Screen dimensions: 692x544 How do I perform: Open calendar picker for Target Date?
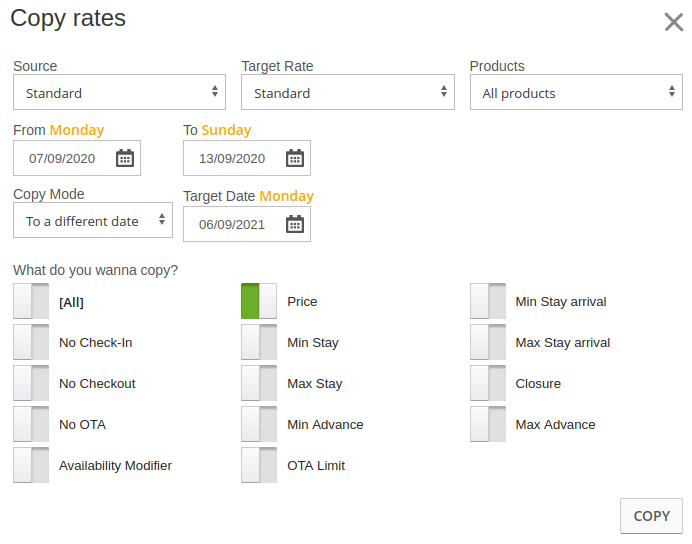[295, 224]
